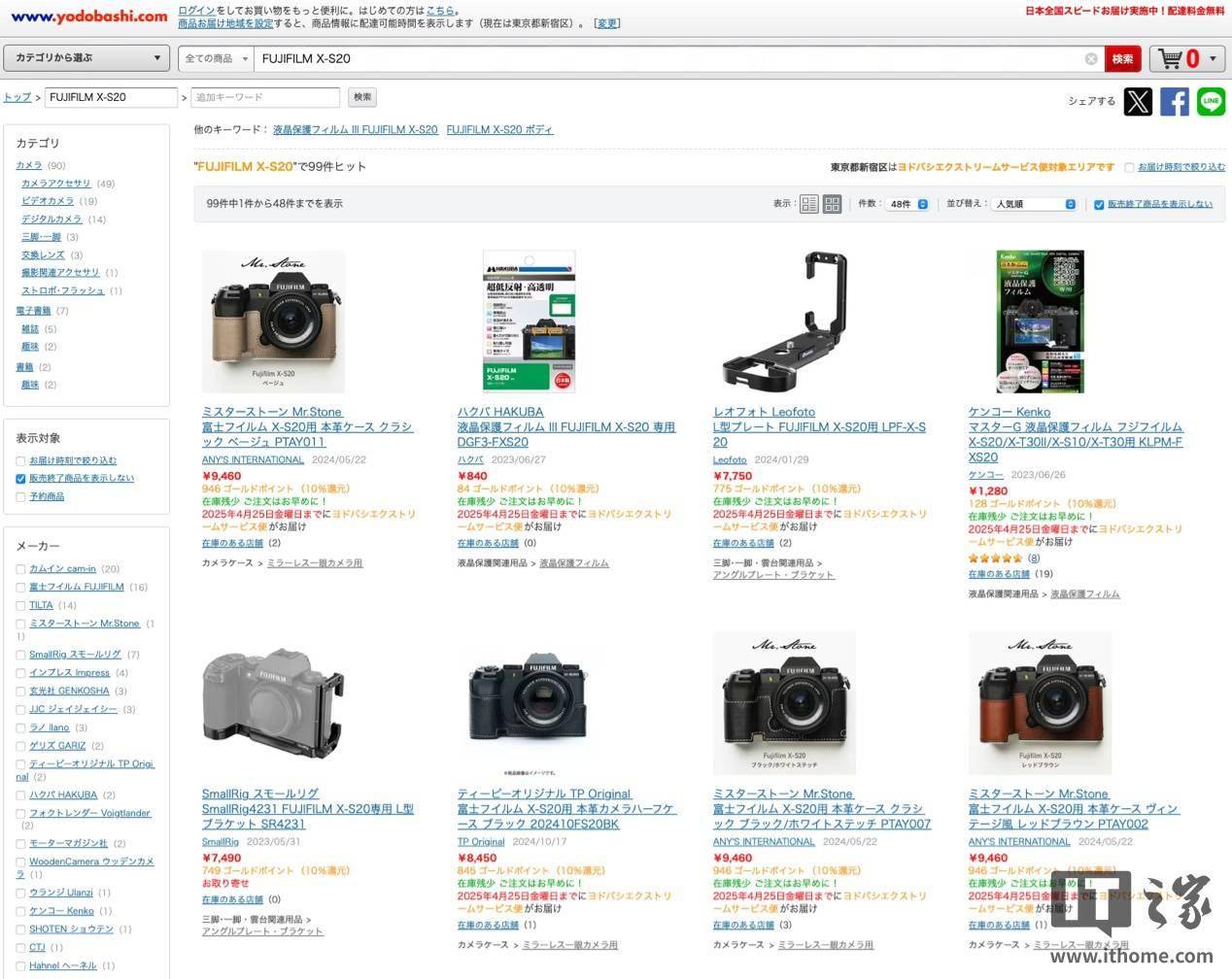Viewport: 1232px width, 979px height.
Task: Click the こちら first-time visitor link
Action: tap(439, 10)
